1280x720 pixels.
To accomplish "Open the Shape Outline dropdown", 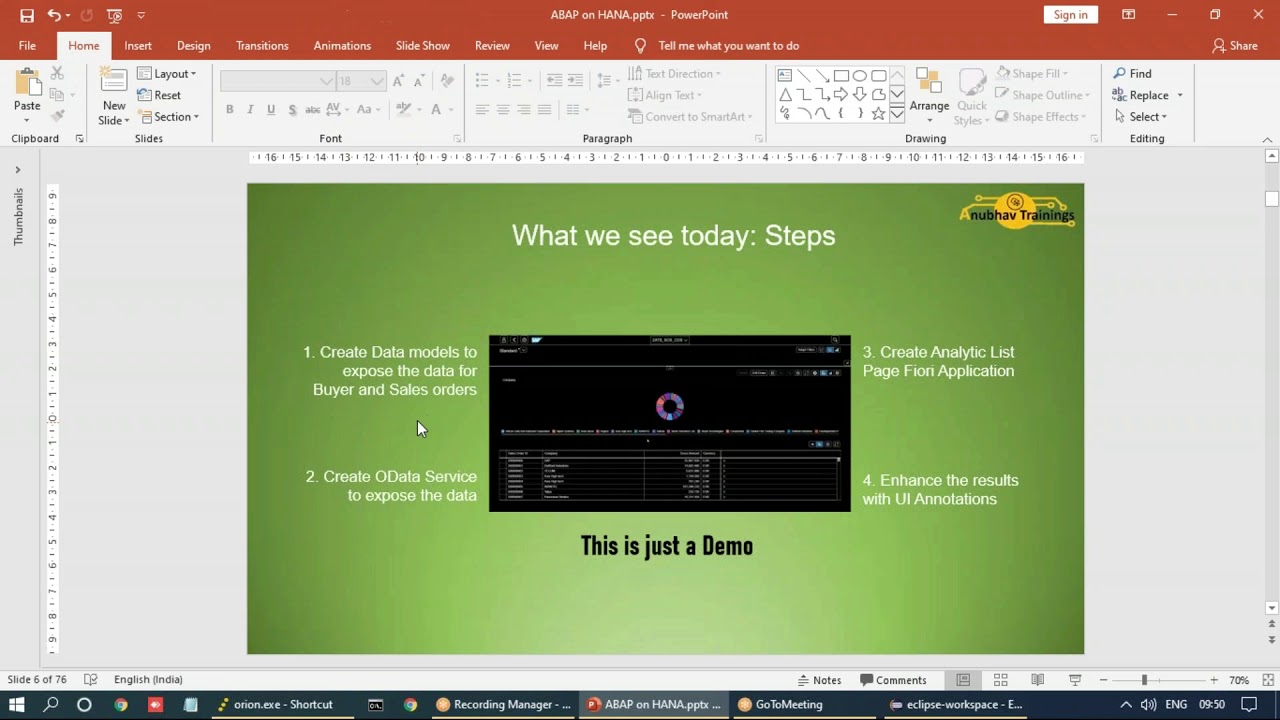I will tap(1042, 95).
